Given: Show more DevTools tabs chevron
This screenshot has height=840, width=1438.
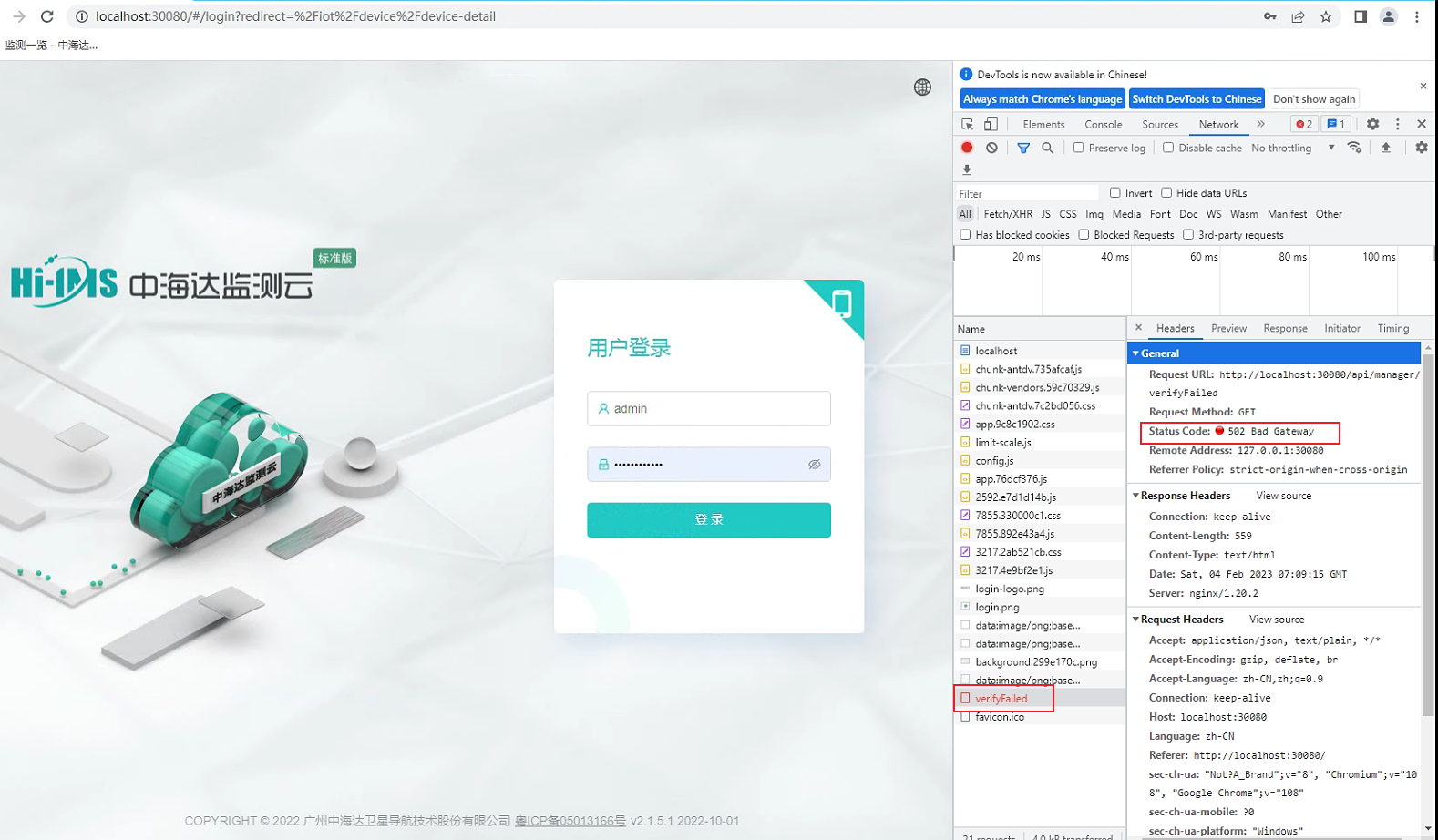Looking at the screenshot, I should pos(1261,124).
